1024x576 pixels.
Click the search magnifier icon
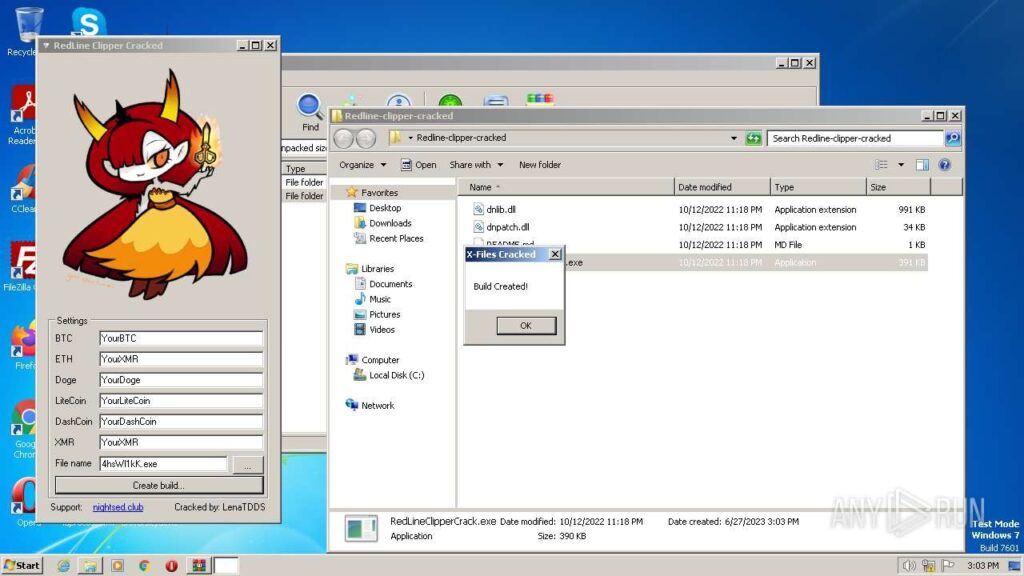952,138
